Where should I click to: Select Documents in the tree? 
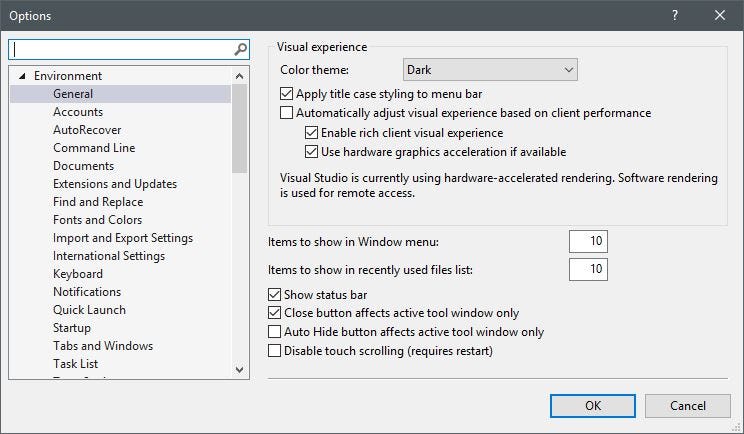[x=84, y=166]
